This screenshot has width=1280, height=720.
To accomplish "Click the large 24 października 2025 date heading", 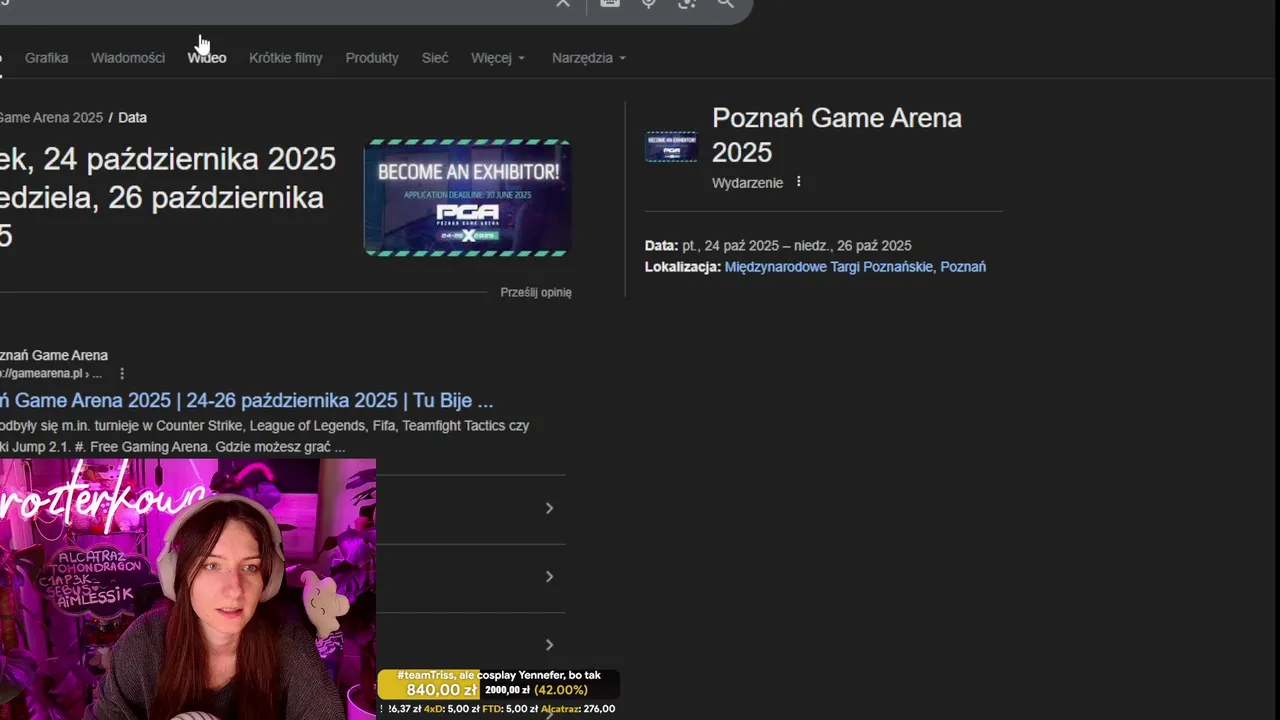I will coord(168,197).
